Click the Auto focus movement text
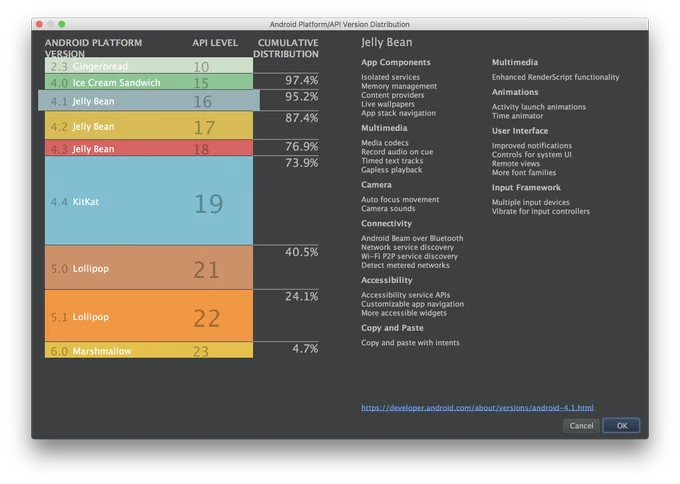The image size is (680, 484). click(x=400, y=199)
